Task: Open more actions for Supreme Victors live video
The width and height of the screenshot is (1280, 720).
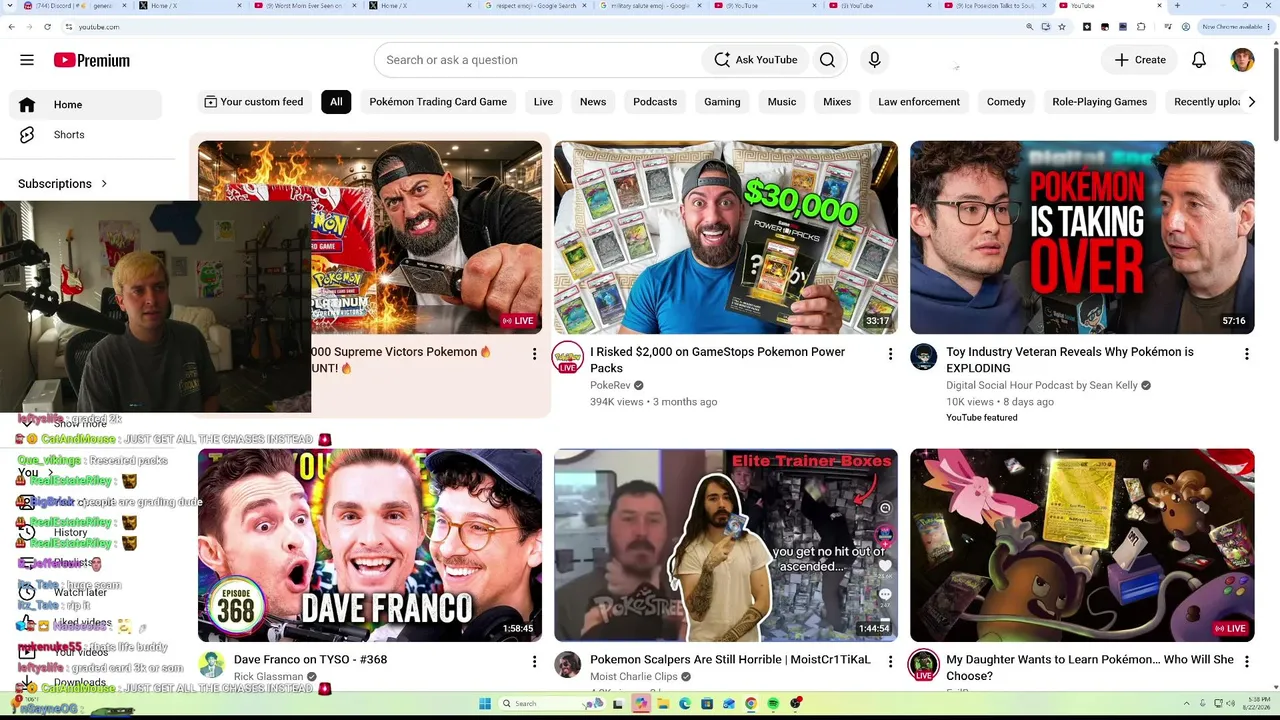Action: point(534,354)
